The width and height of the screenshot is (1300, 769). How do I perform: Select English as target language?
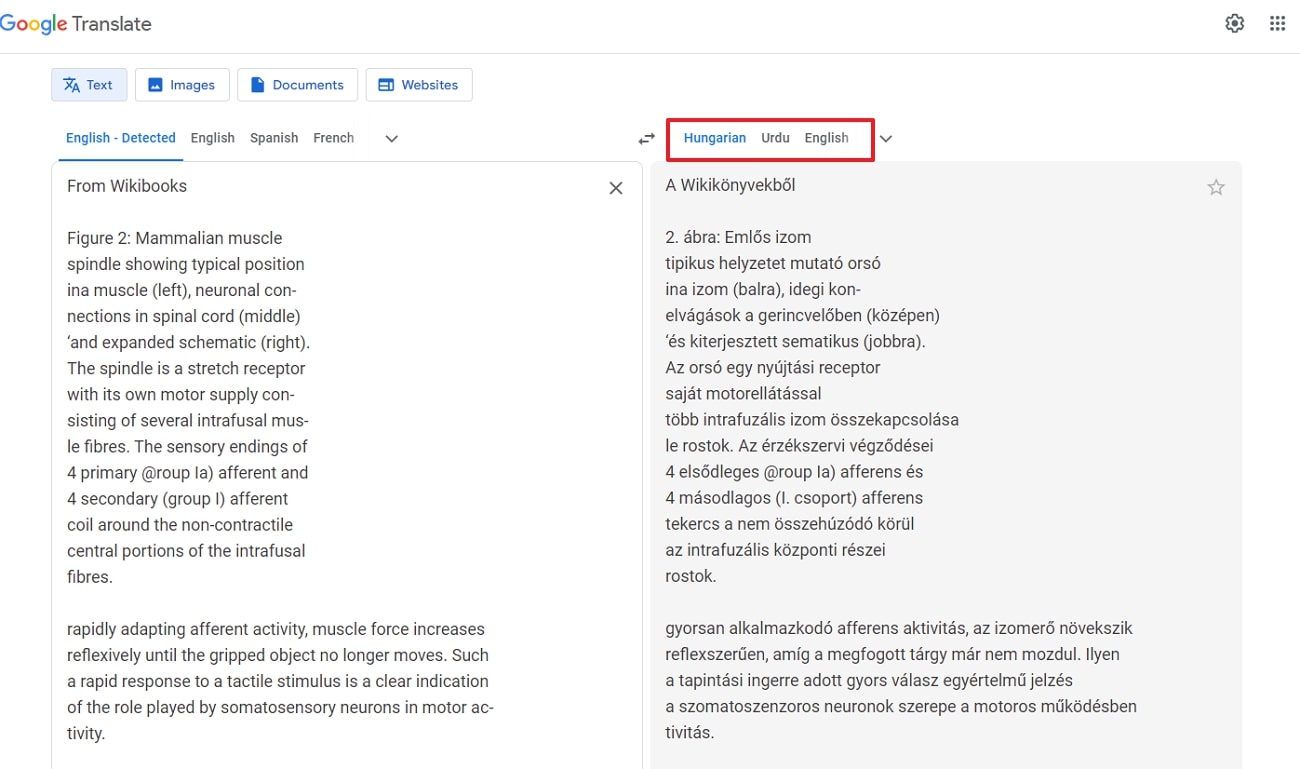tap(826, 138)
